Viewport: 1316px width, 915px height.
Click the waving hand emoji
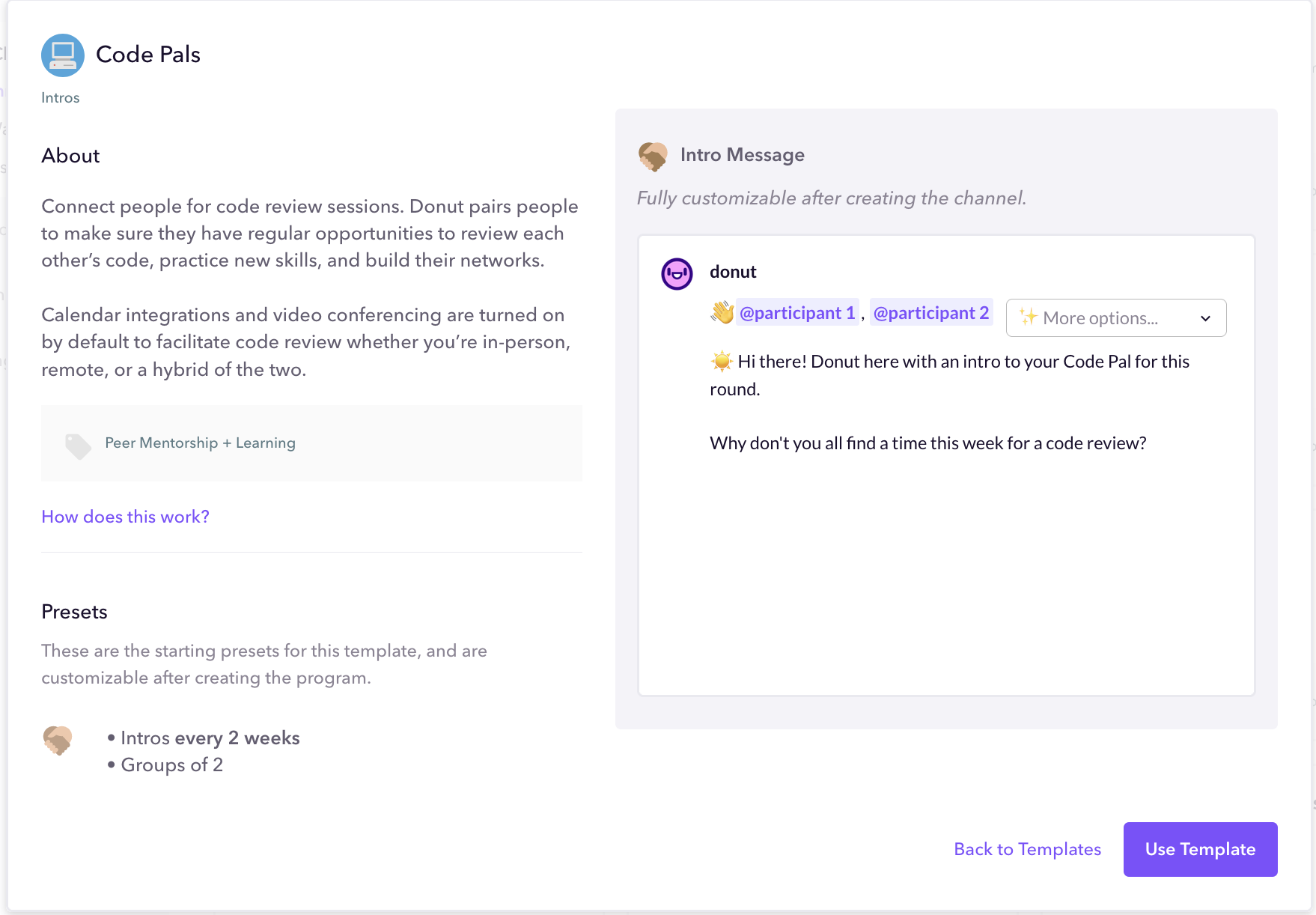click(722, 312)
